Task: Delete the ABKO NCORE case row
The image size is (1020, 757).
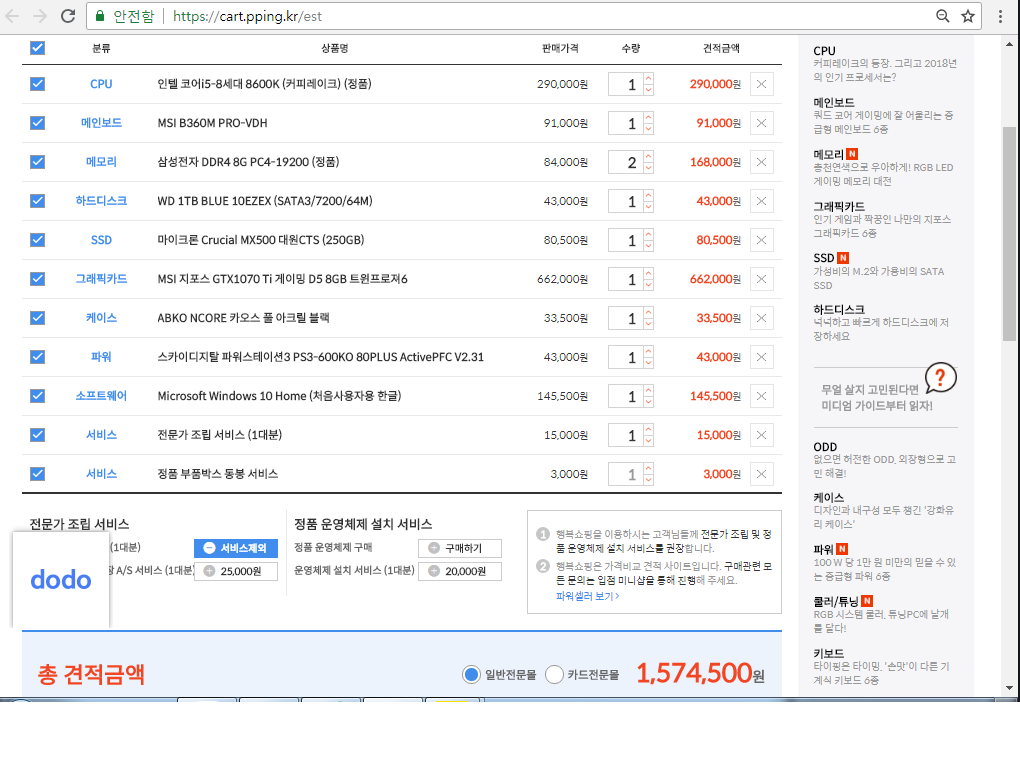Action: point(761,318)
